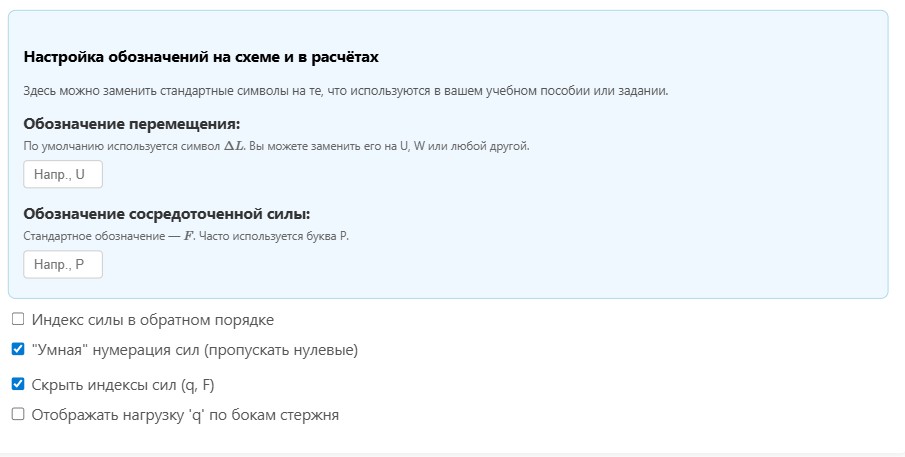This screenshot has height=457, width=905.
Task: Click the displacement notation input field
Action: (62, 174)
